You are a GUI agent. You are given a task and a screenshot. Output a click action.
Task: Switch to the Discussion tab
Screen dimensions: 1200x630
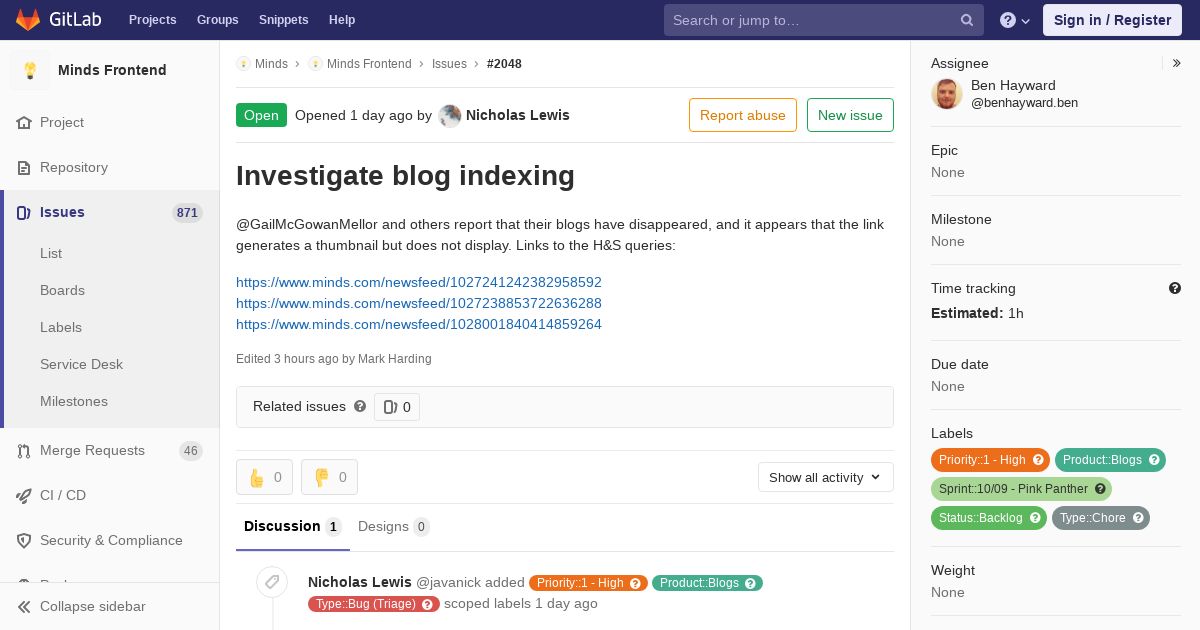point(293,527)
